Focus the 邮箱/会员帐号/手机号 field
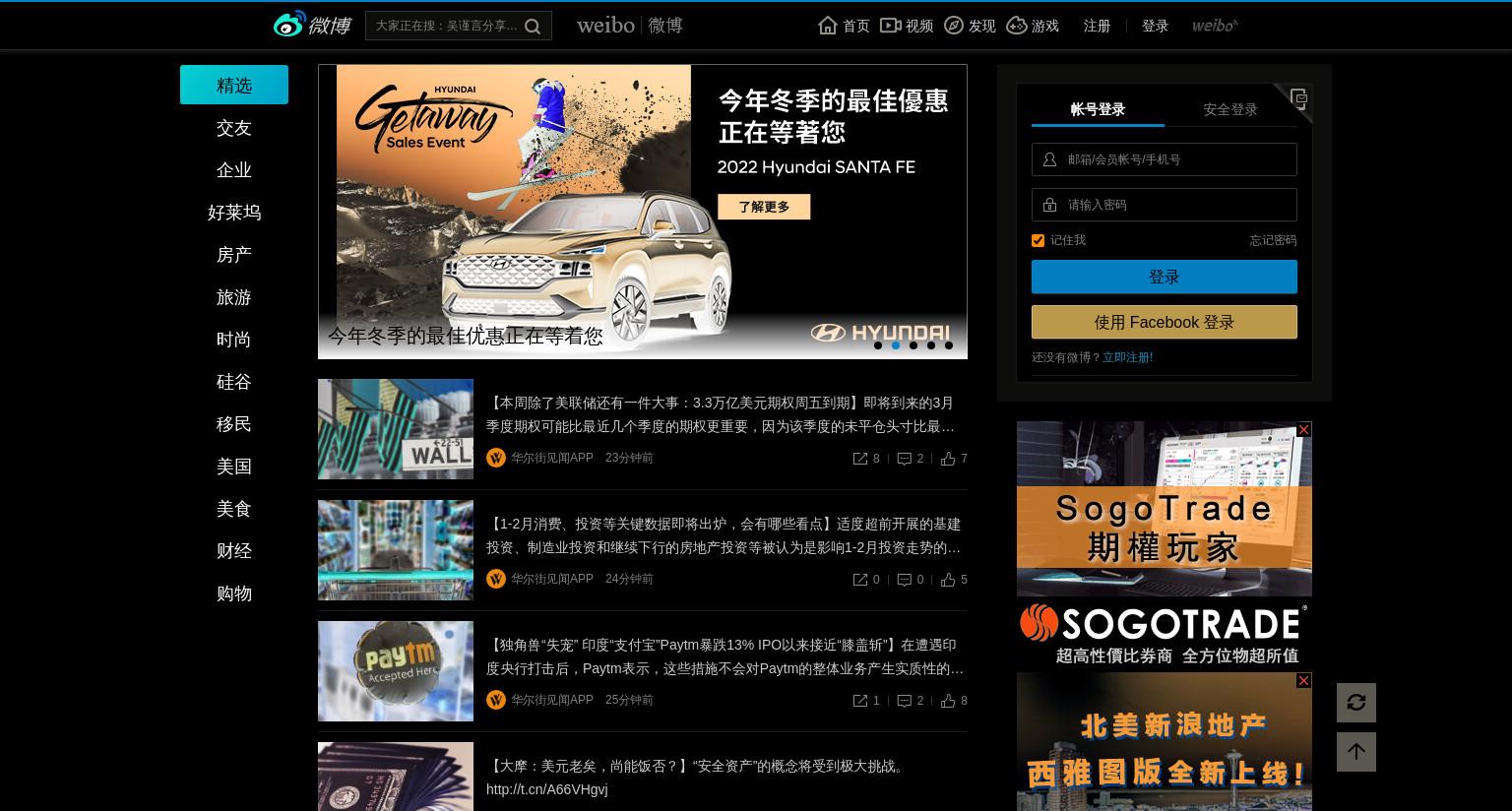 (1165, 159)
